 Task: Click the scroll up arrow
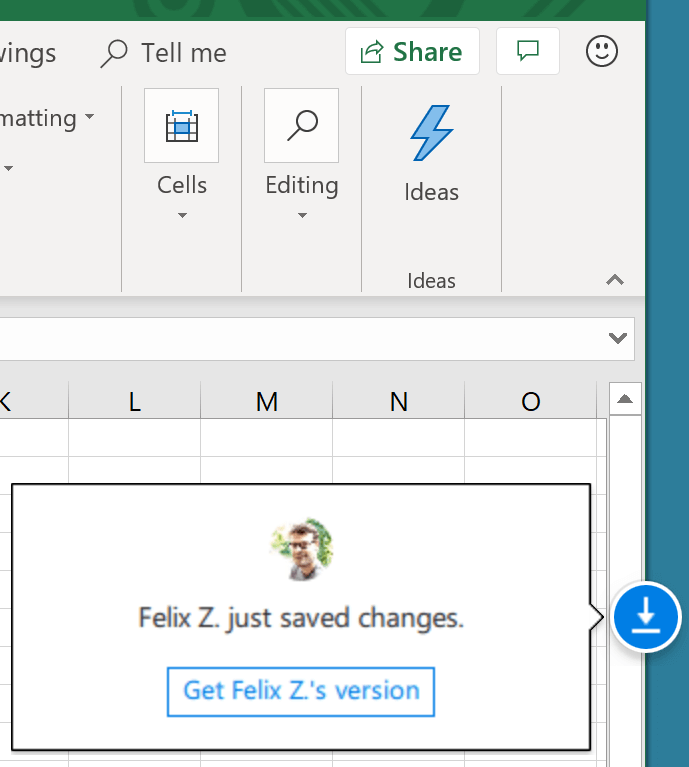pyautogui.click(x=625, y=399)
